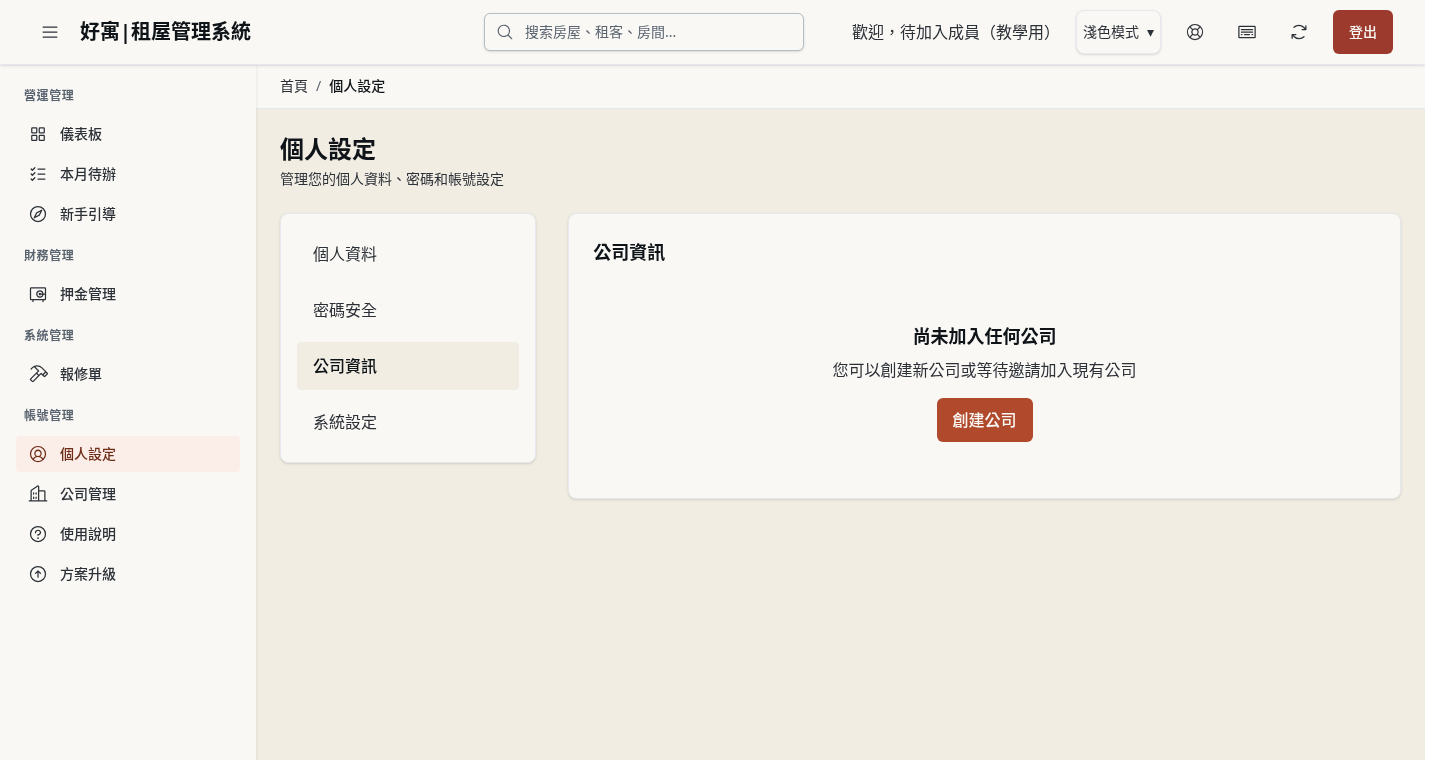Click the 方案升級 up-arrow icon
This screenshot has width=1440, height=760.
(x=38, y=574)
